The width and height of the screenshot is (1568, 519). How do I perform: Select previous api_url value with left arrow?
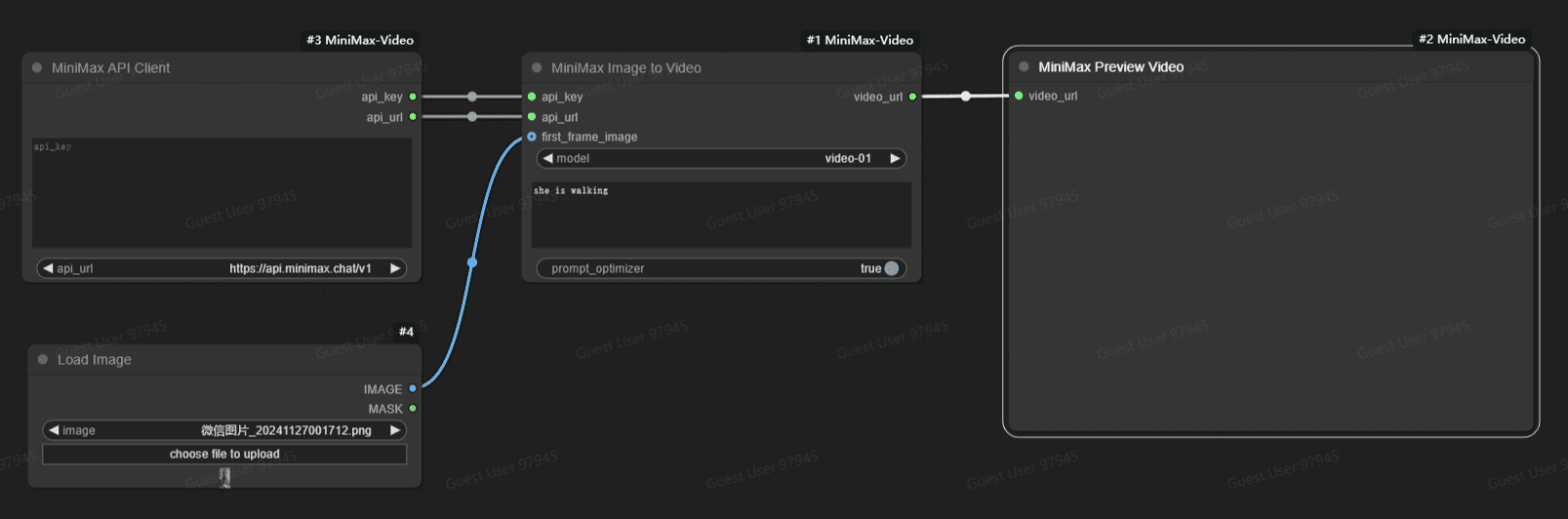point(48,268)
